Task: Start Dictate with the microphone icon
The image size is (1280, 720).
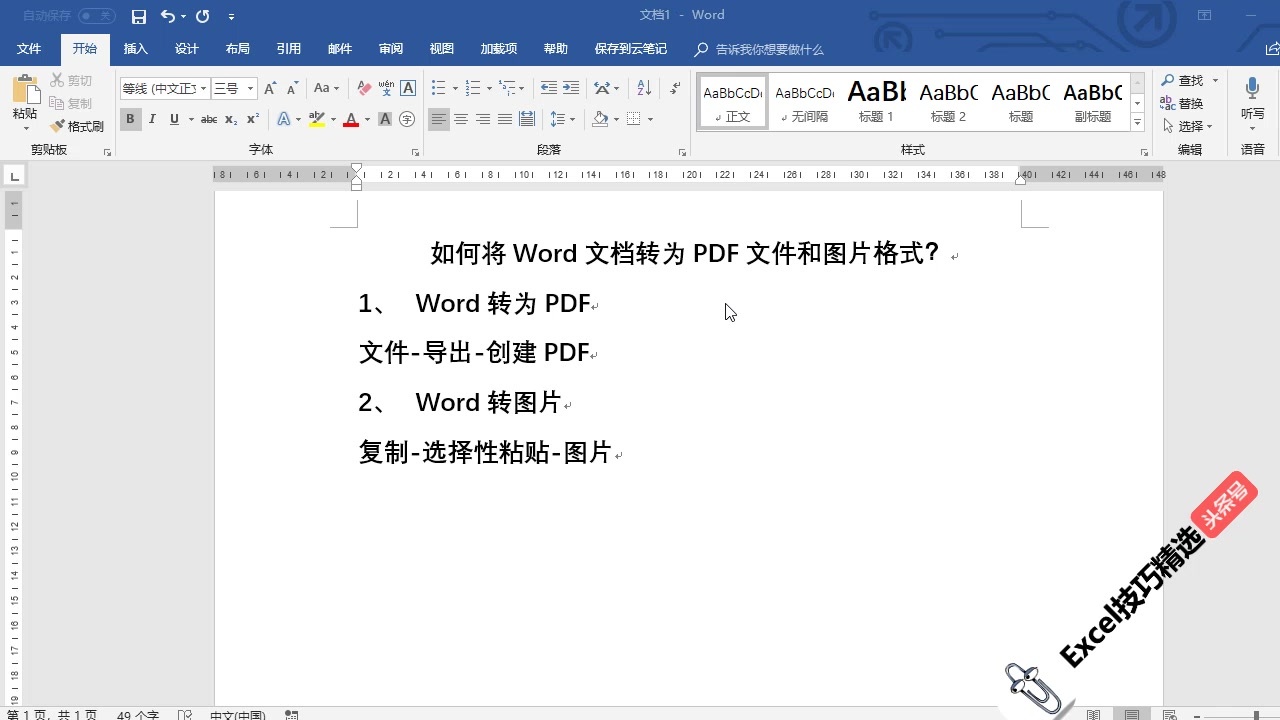Action: click(1252, 90)
